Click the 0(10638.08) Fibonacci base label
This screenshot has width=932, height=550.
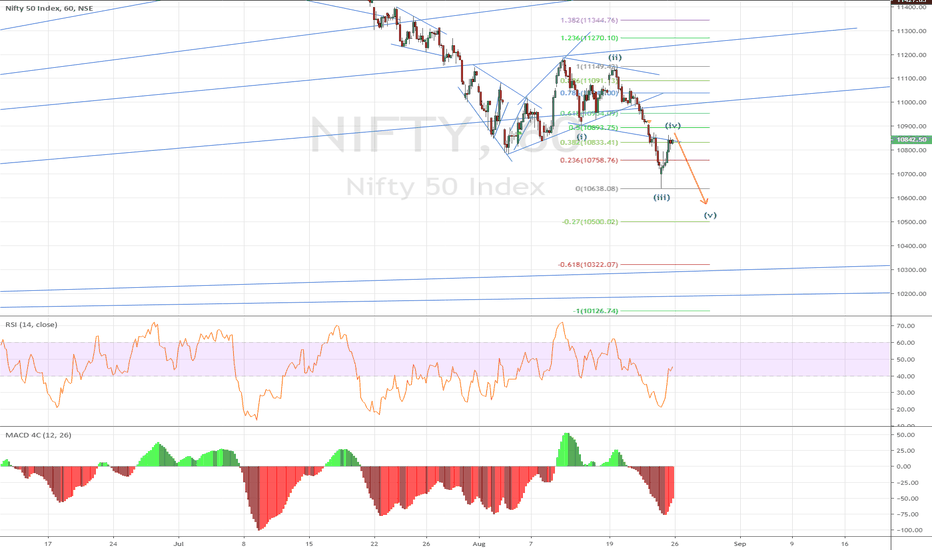(597, 189)
